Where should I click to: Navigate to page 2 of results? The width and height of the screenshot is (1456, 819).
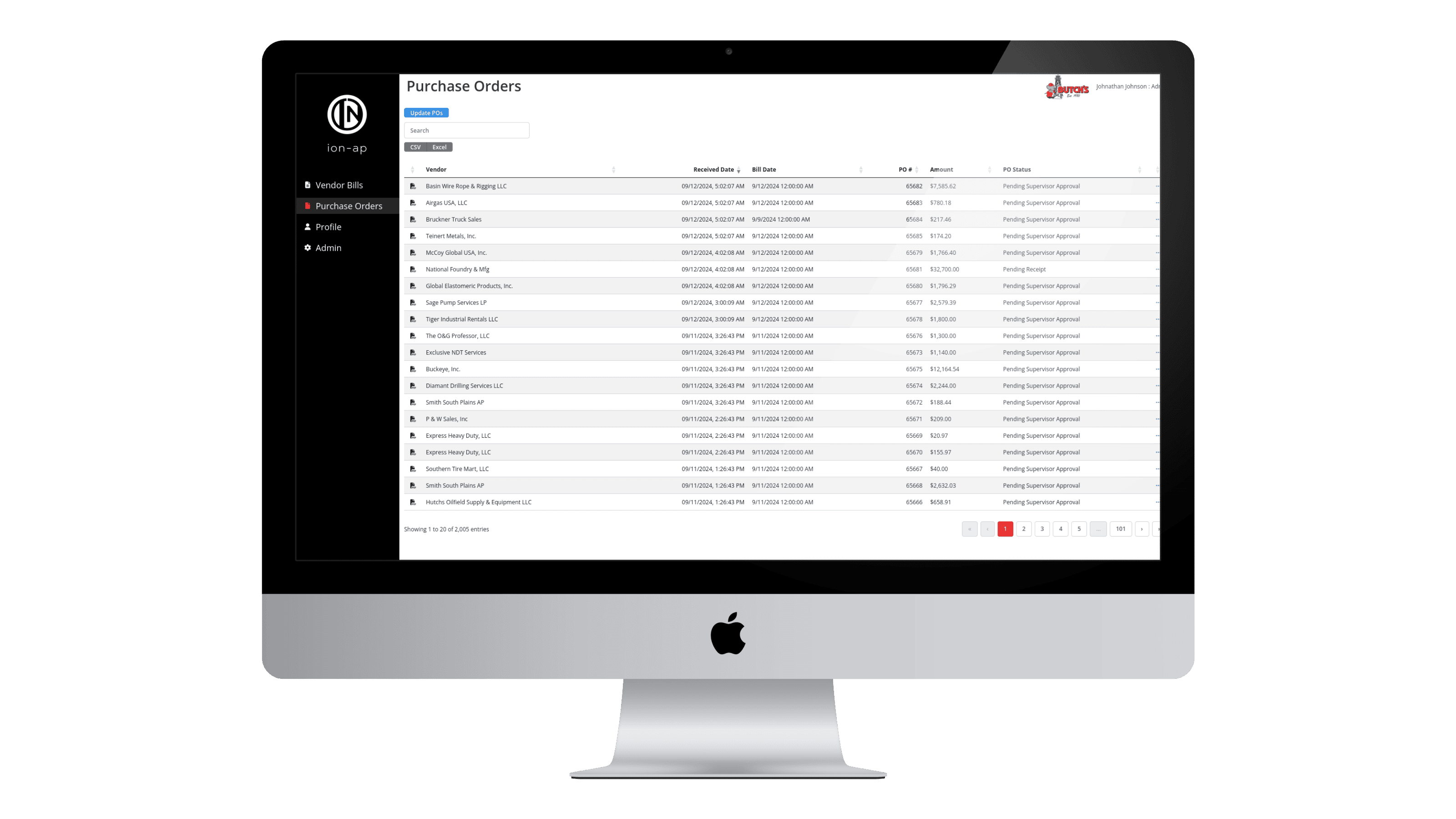[1024, 528]
